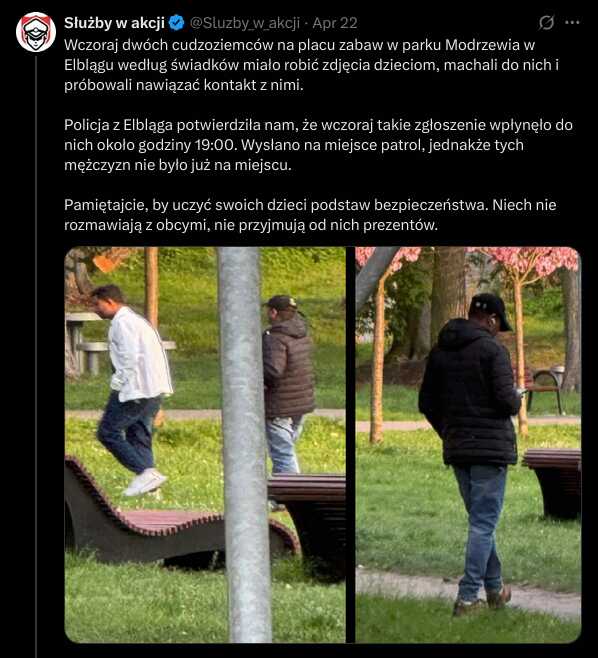
Task: Open the @Sluzby_w_akcji handle link
Action: pos(245,23)
